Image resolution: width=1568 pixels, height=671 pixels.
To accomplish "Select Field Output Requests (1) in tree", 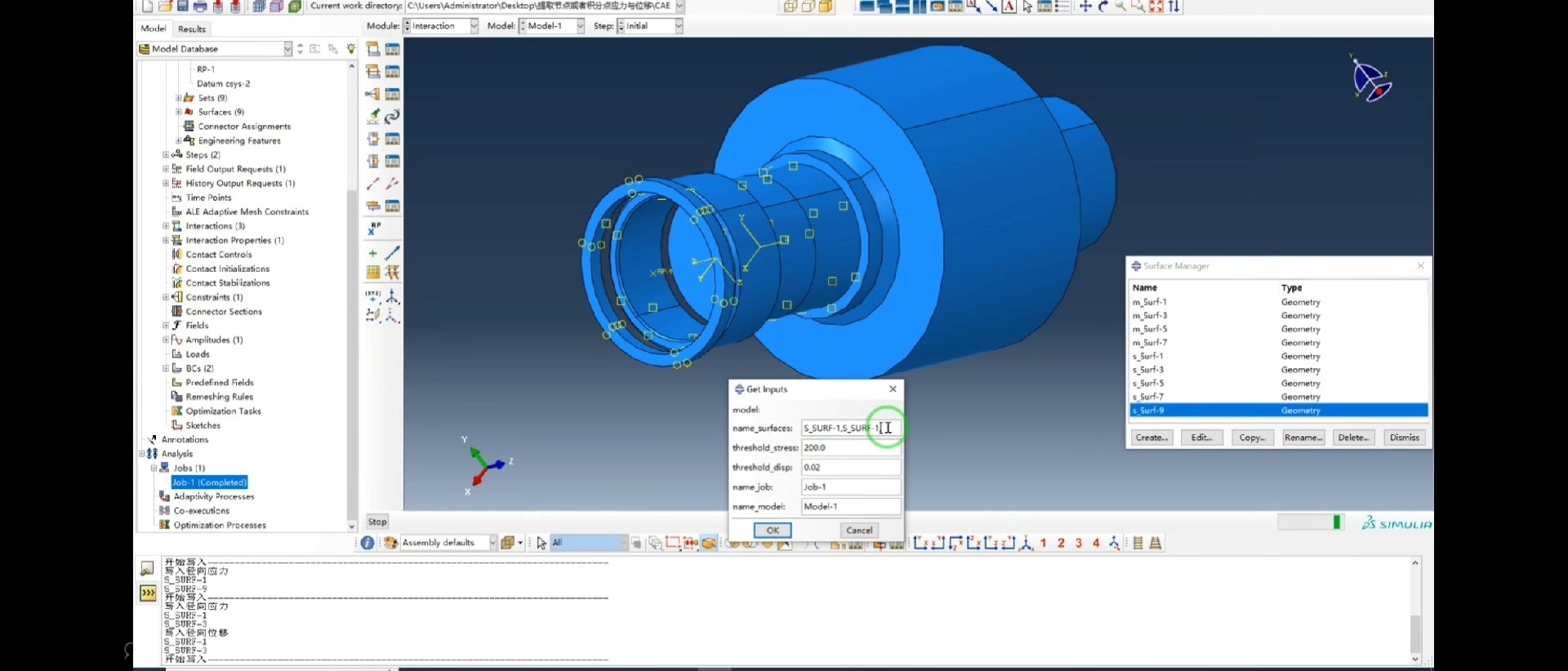I will [235, 169].
